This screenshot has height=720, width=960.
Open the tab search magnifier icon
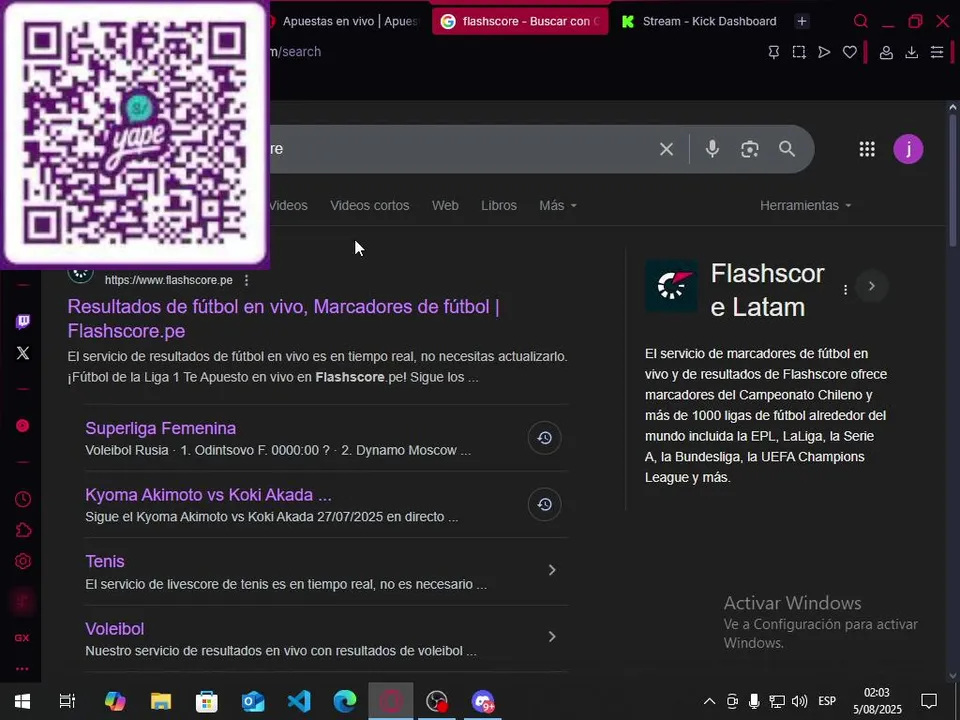861,21
